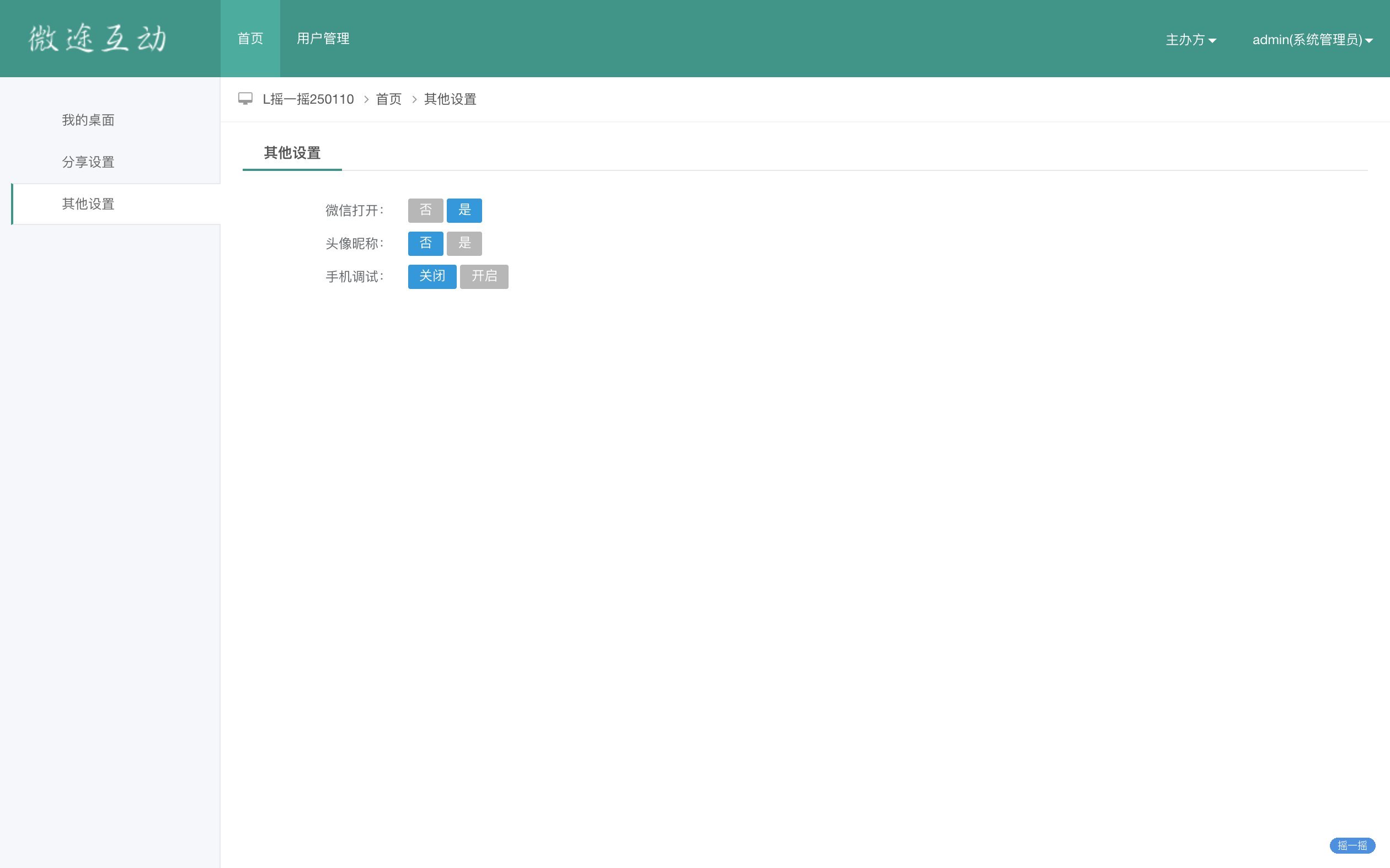Expand the 主办方 dropdown
Image resolution: width=1390 pixels, height=868 pixels.
1191,40
